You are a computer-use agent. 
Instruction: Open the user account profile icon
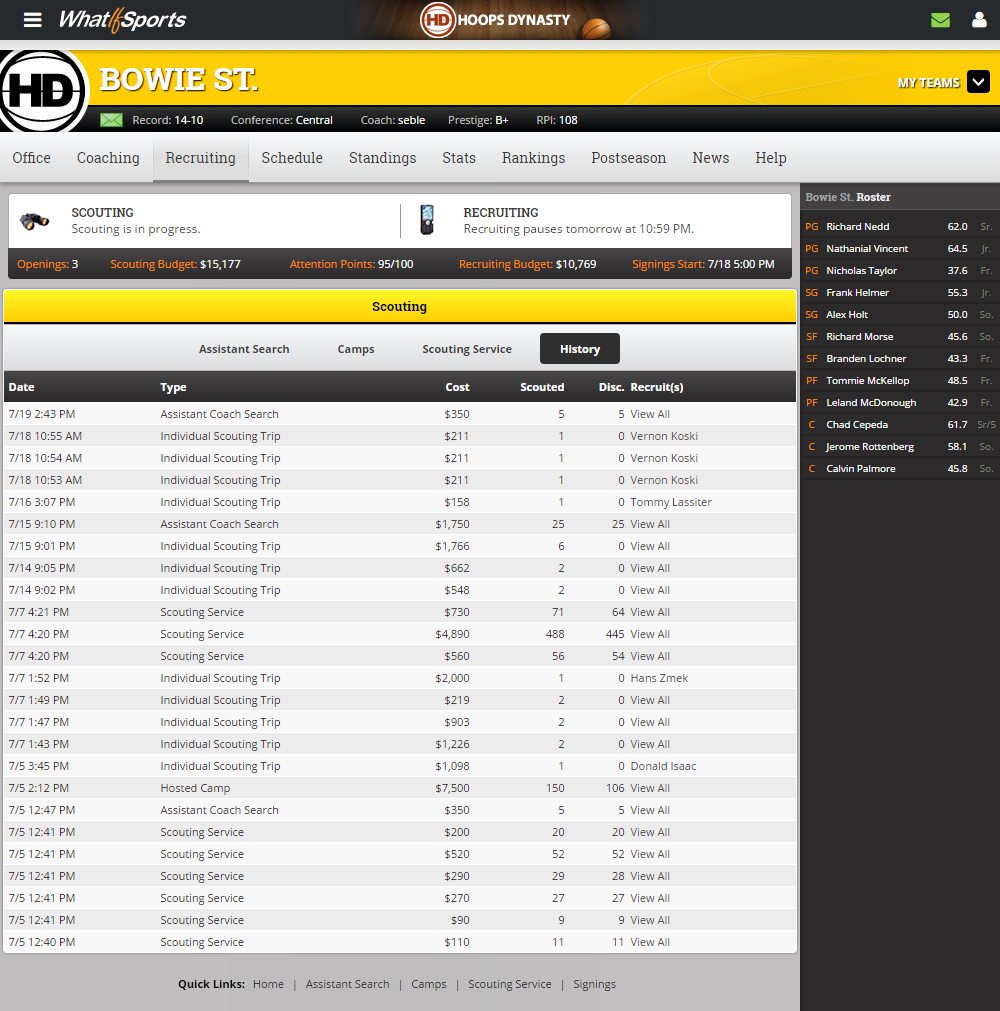tap(979, 20)
